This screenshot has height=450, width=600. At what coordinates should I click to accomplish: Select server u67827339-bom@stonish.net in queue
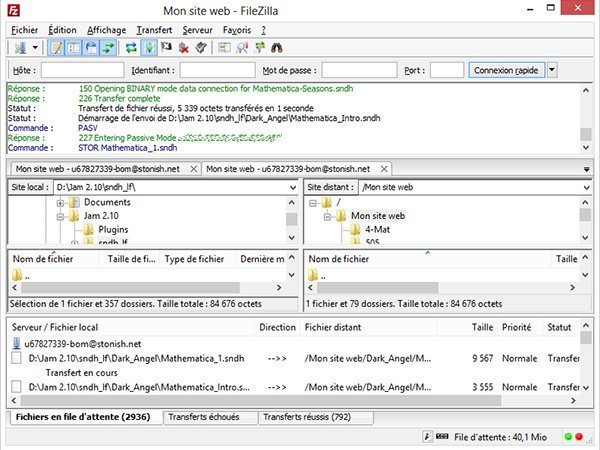83,344
